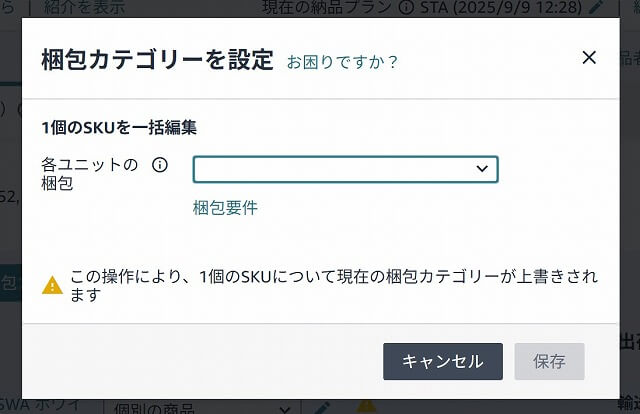This screenshot has height=414, width=640.
Task: Click the info icon beside 現在の納品プラン
Action: [x=406, y=7]
